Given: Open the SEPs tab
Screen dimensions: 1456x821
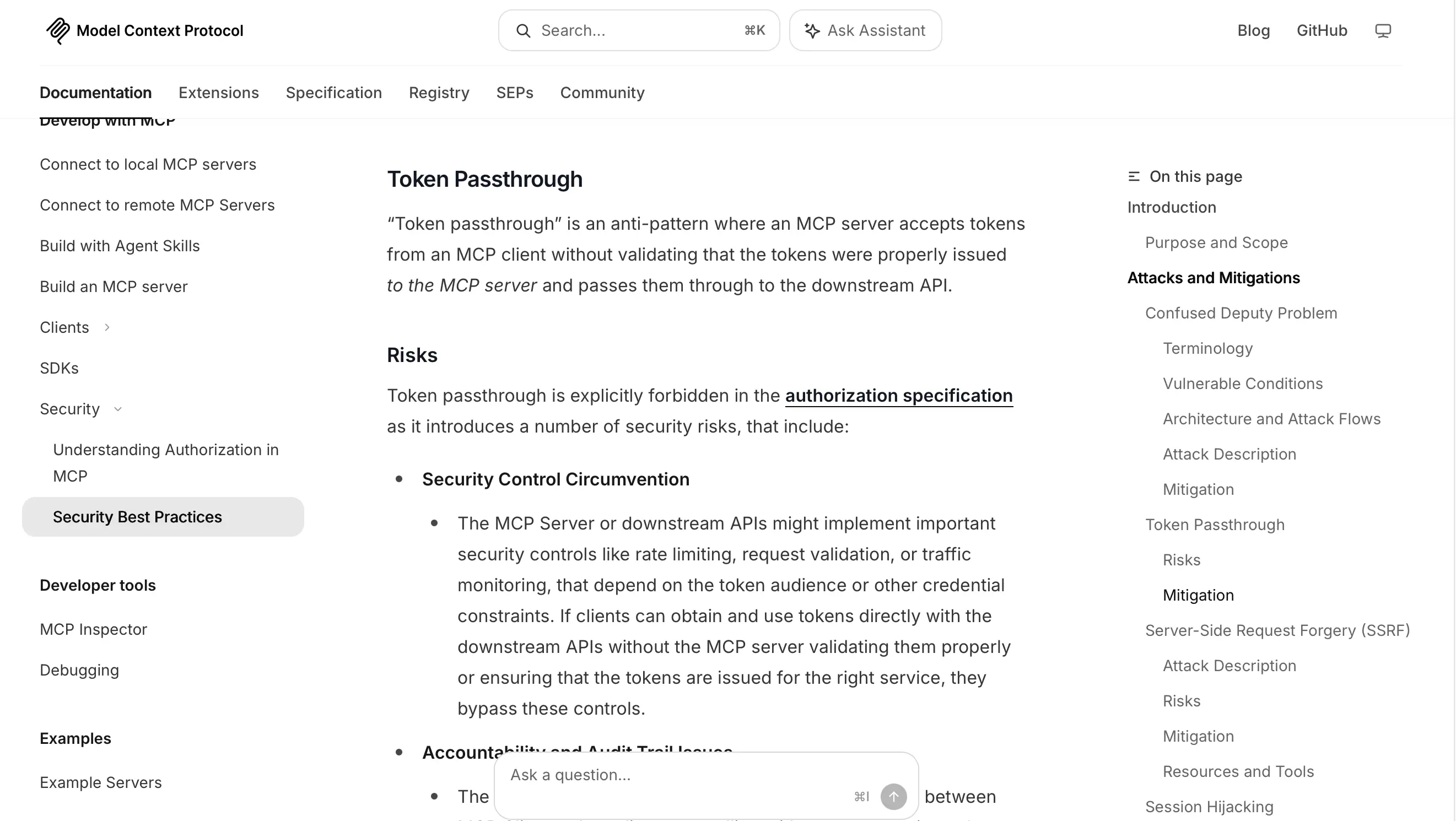Looking at the screenshot, I should point(514,92).
